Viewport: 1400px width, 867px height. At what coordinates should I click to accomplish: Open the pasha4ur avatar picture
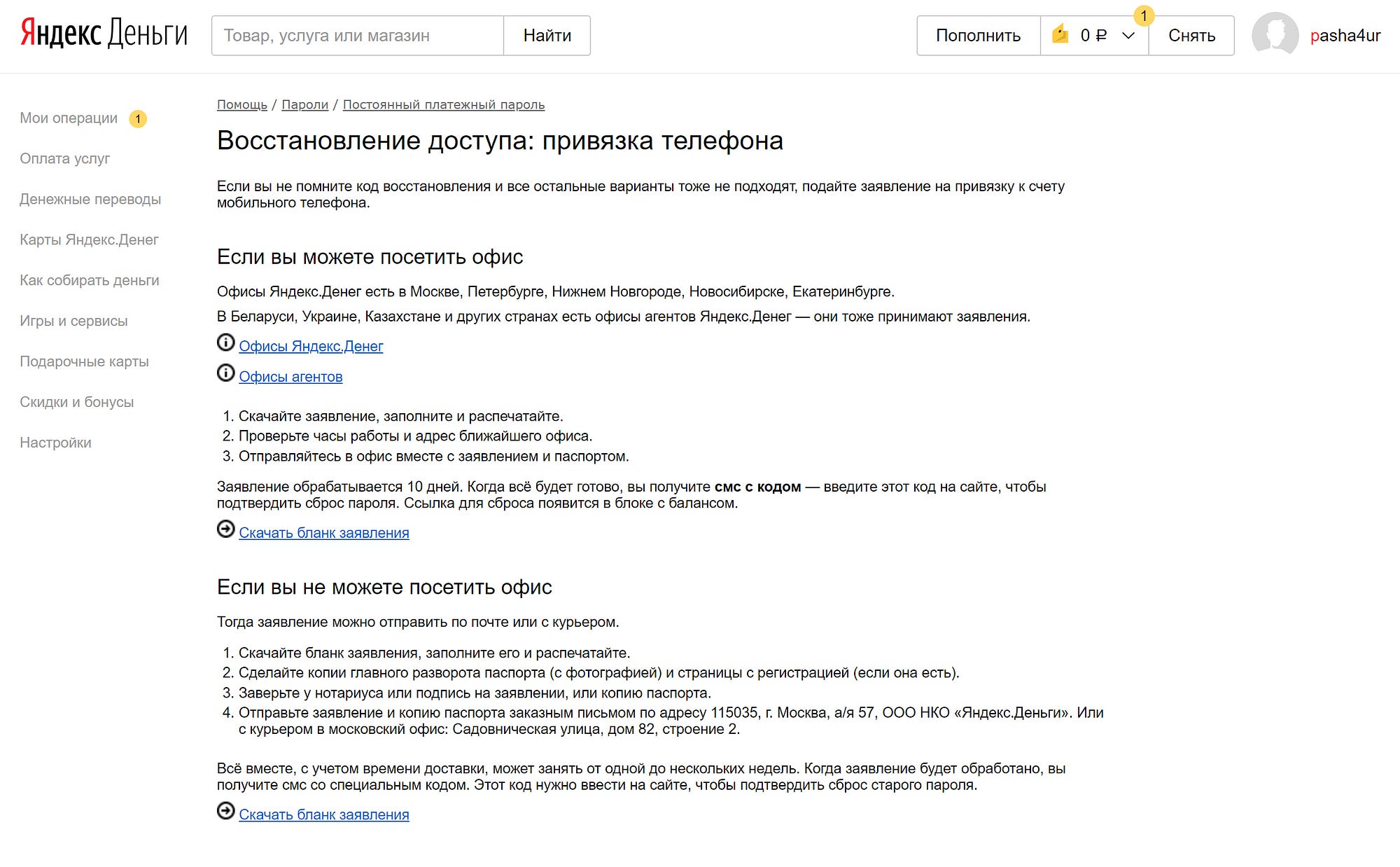(x=1275, y=34)
